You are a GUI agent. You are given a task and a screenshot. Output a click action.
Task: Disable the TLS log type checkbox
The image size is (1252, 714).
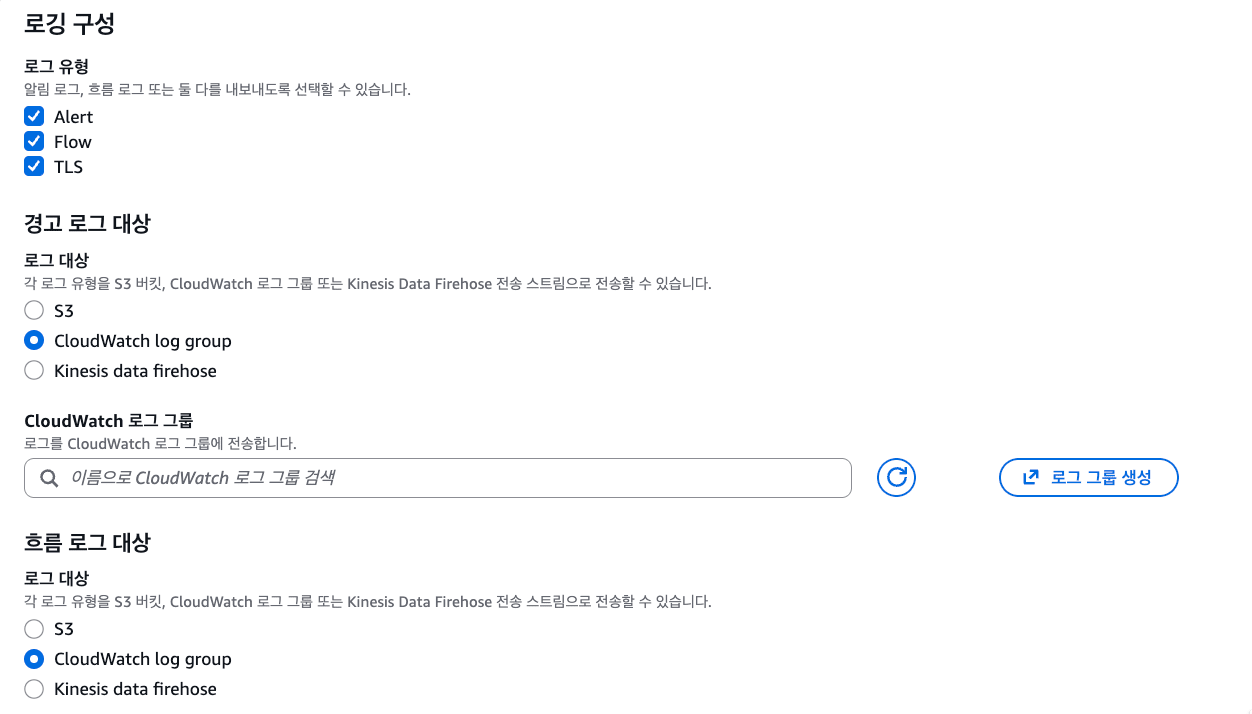coord(34,167)
